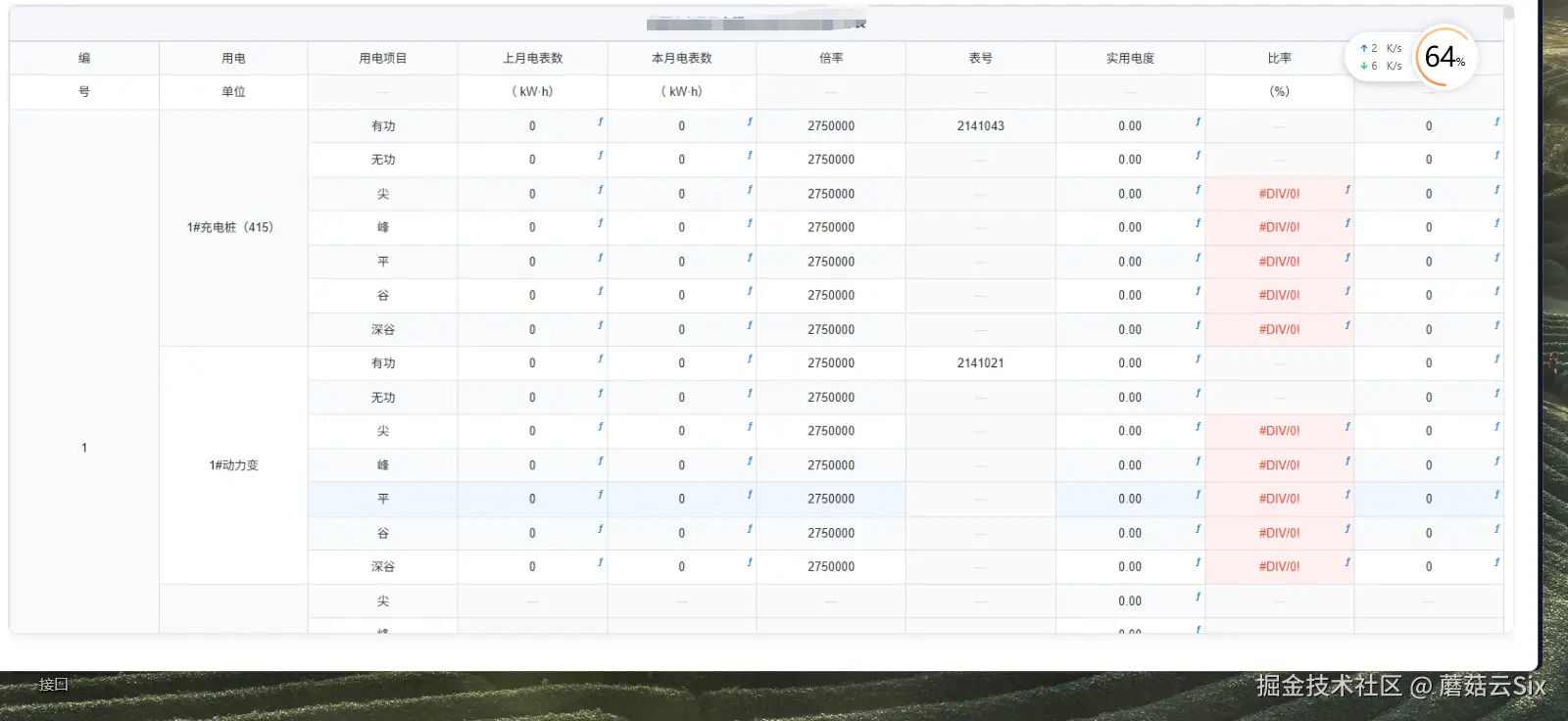Click the network upload/download speed readout
The image size is (1568, 721).
coord(1381,57)
